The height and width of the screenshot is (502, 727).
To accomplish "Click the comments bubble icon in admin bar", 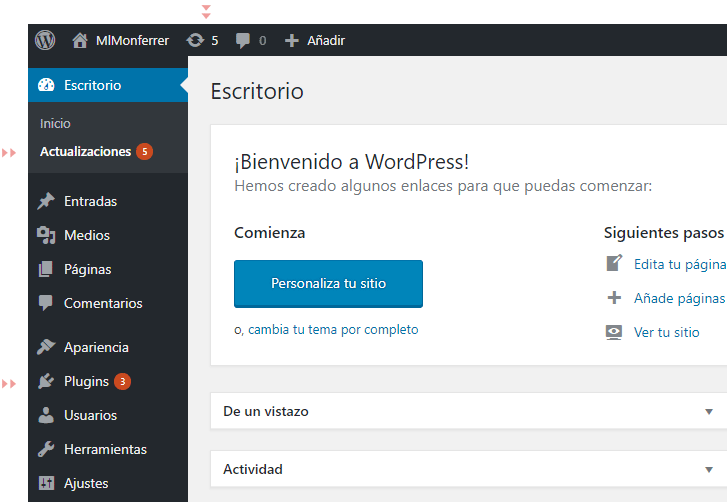I will tap(242, 41).
